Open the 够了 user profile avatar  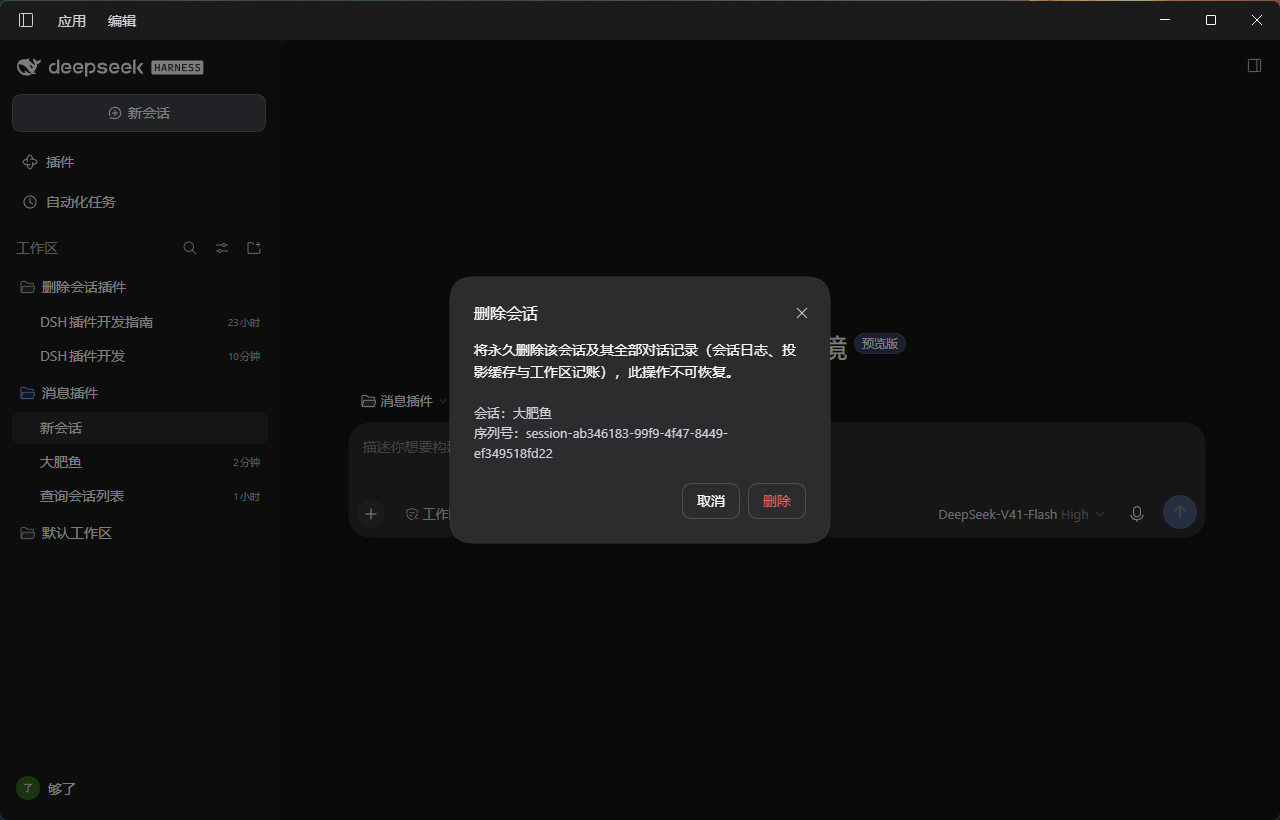(28, 788)
